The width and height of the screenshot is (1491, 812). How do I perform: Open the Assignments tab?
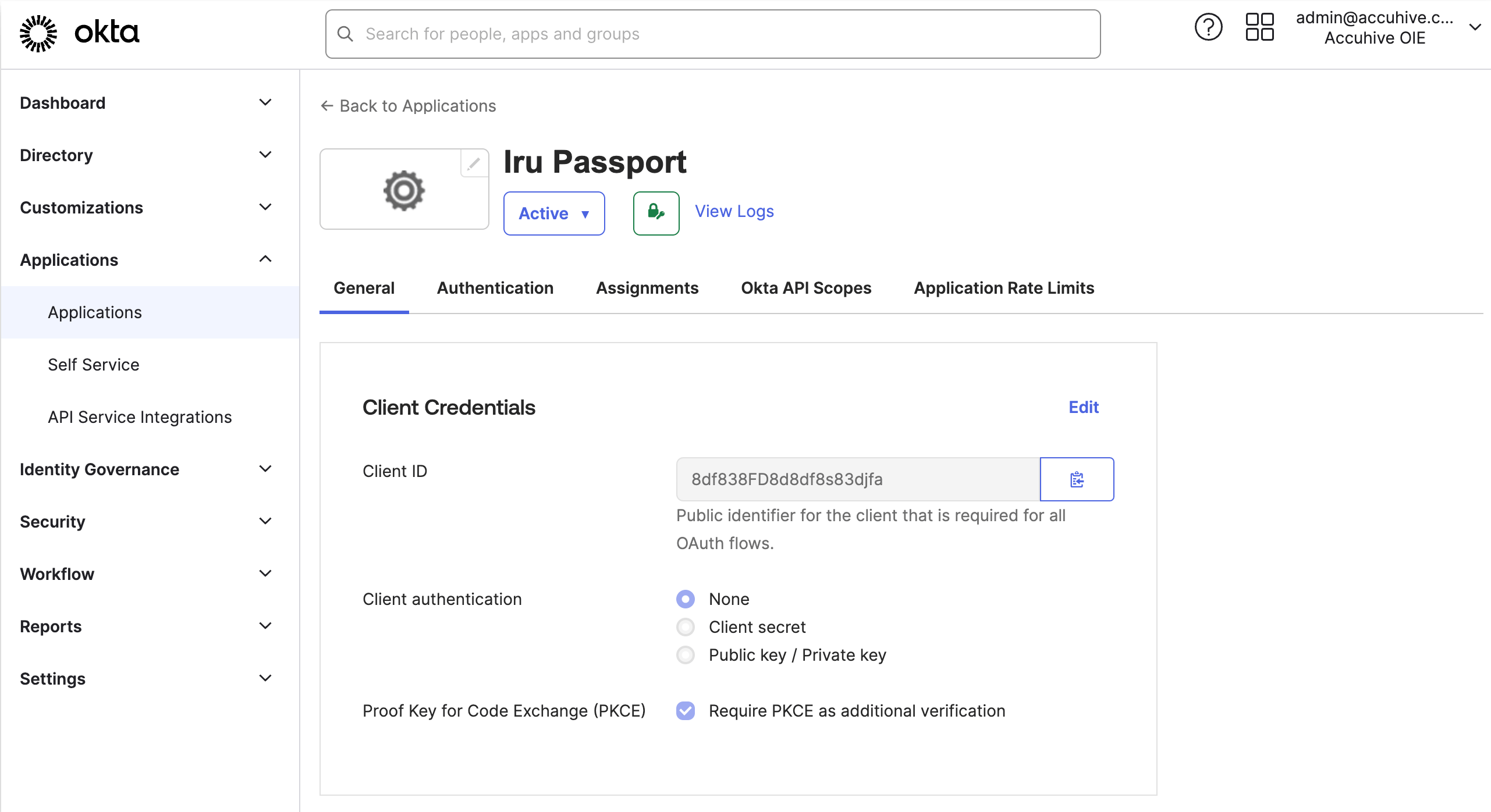(647, 289)
